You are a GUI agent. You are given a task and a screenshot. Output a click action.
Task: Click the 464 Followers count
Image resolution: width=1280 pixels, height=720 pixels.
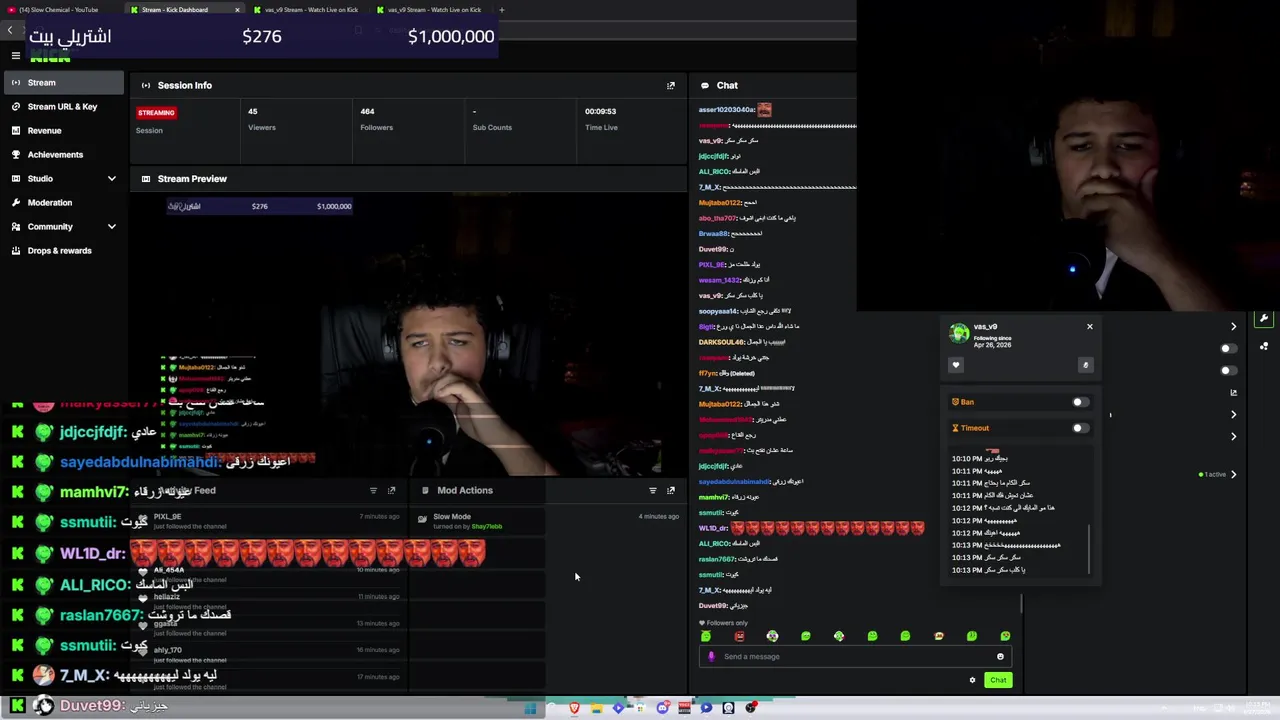367,112
